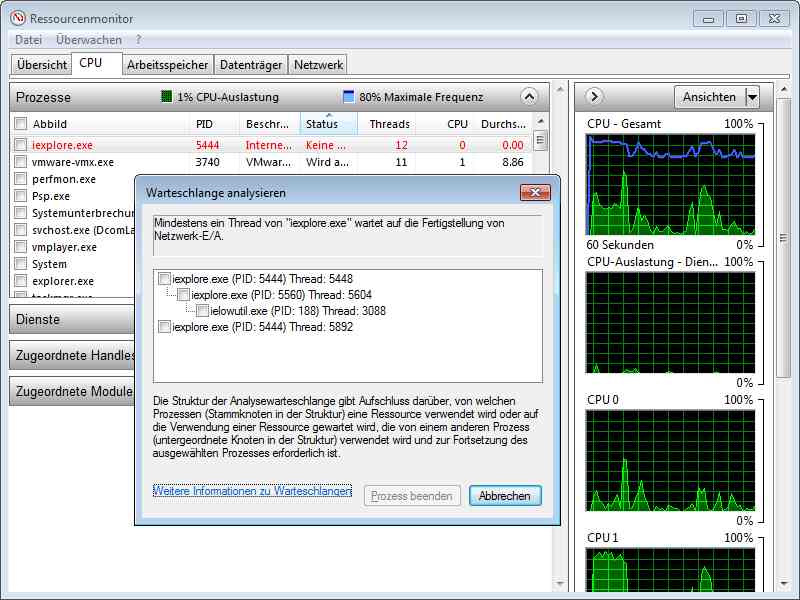
Task: Collapse the graph pane with the arrow button
Action: [x=594, y=97]
